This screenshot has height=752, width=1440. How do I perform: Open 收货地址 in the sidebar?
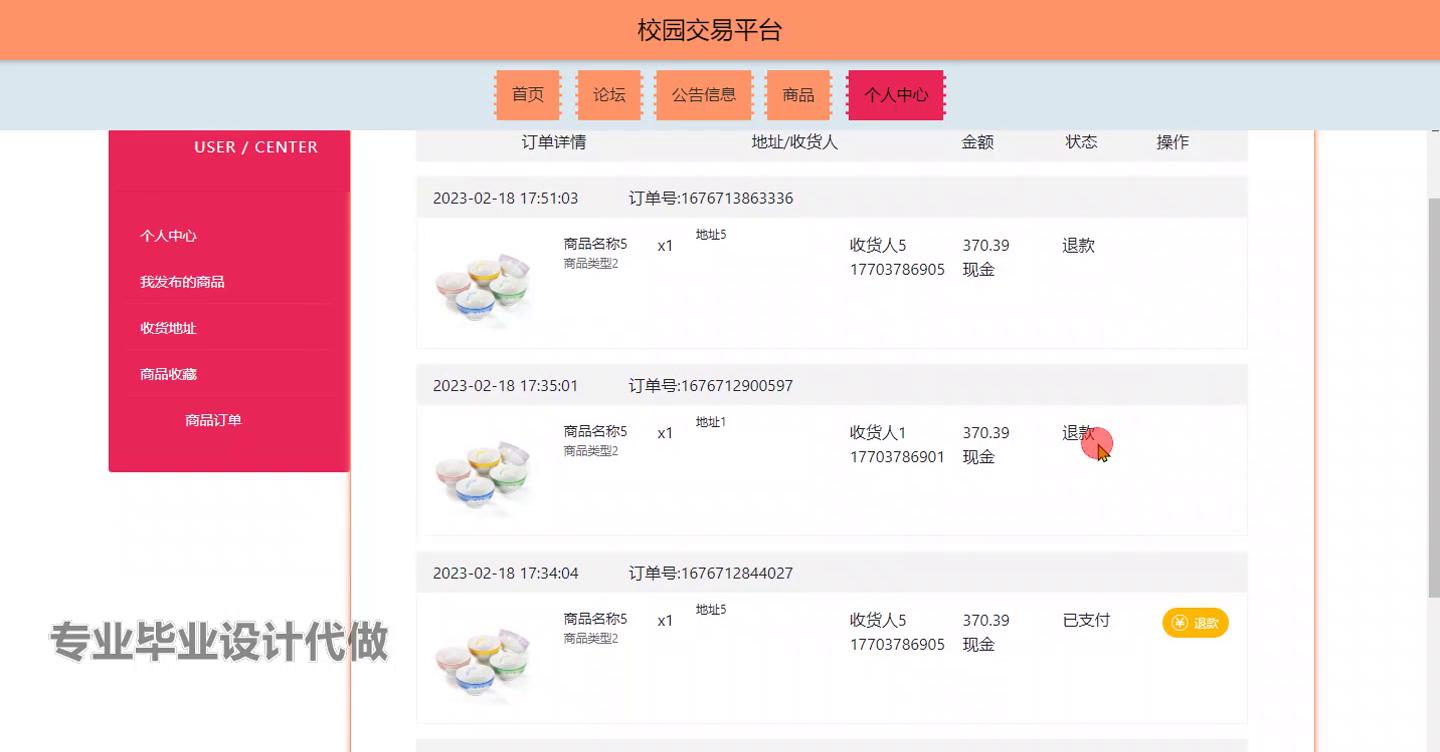168,328
